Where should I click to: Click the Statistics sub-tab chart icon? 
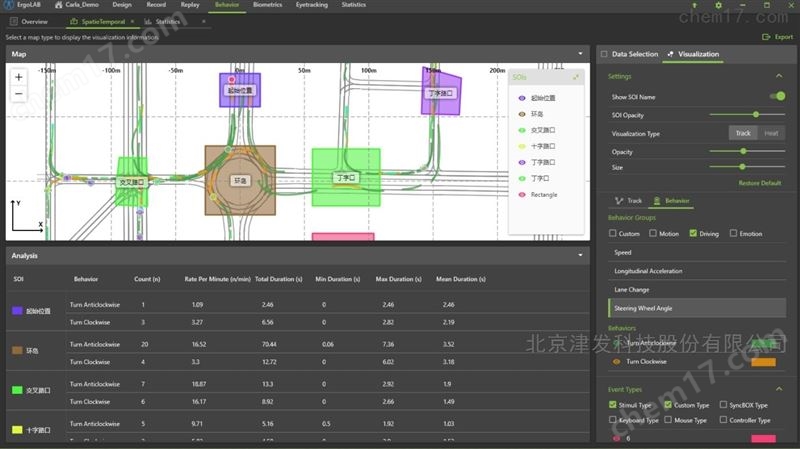(148, 21)
